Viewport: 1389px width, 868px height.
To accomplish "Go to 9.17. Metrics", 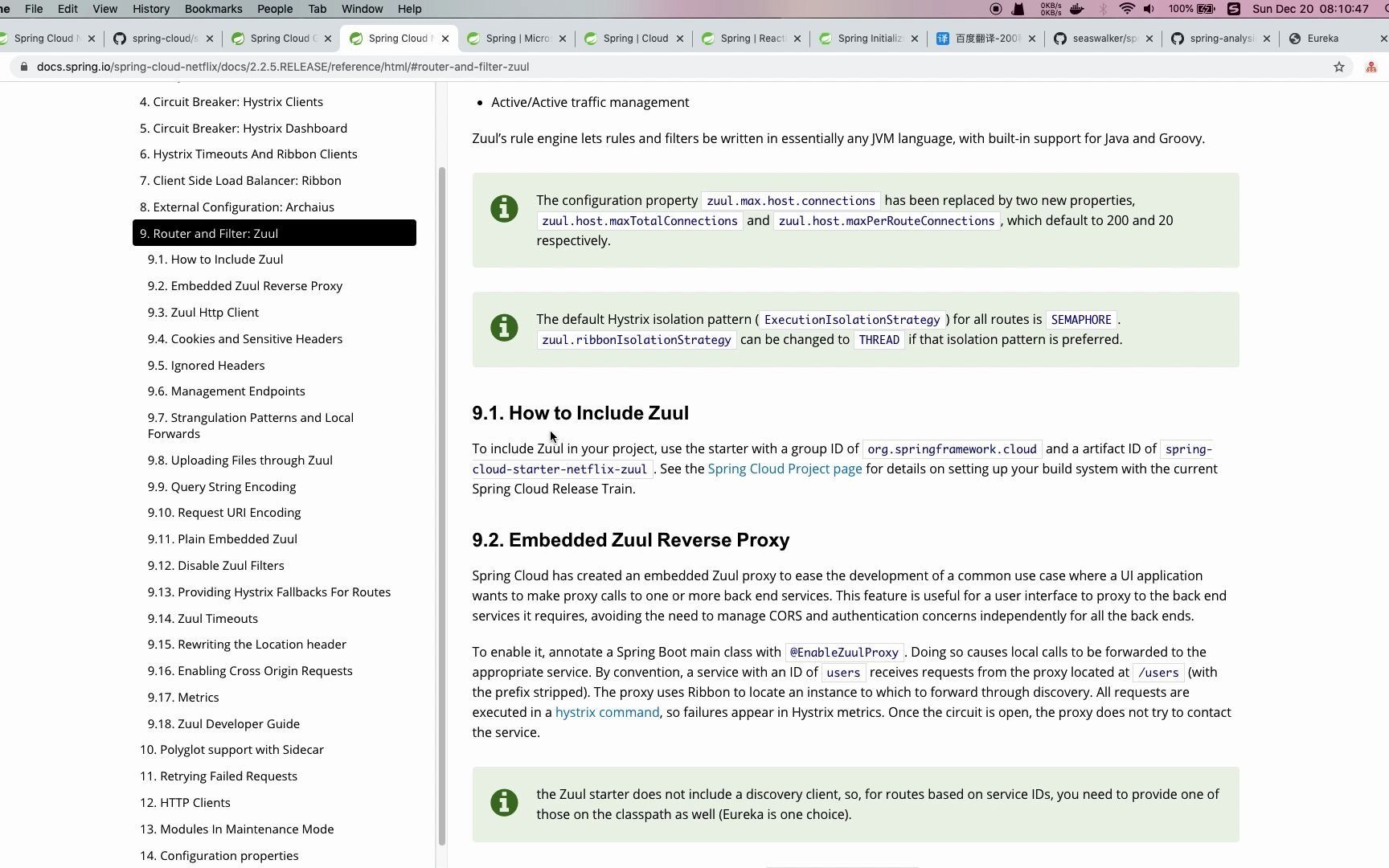I will tap(183, 698).
